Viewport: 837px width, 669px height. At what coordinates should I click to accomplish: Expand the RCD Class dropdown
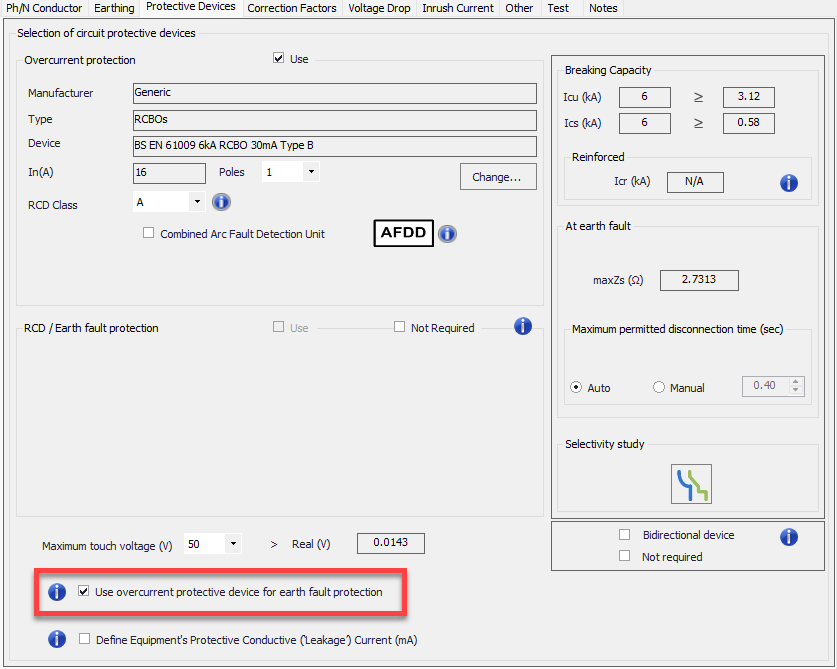point(196,203)
